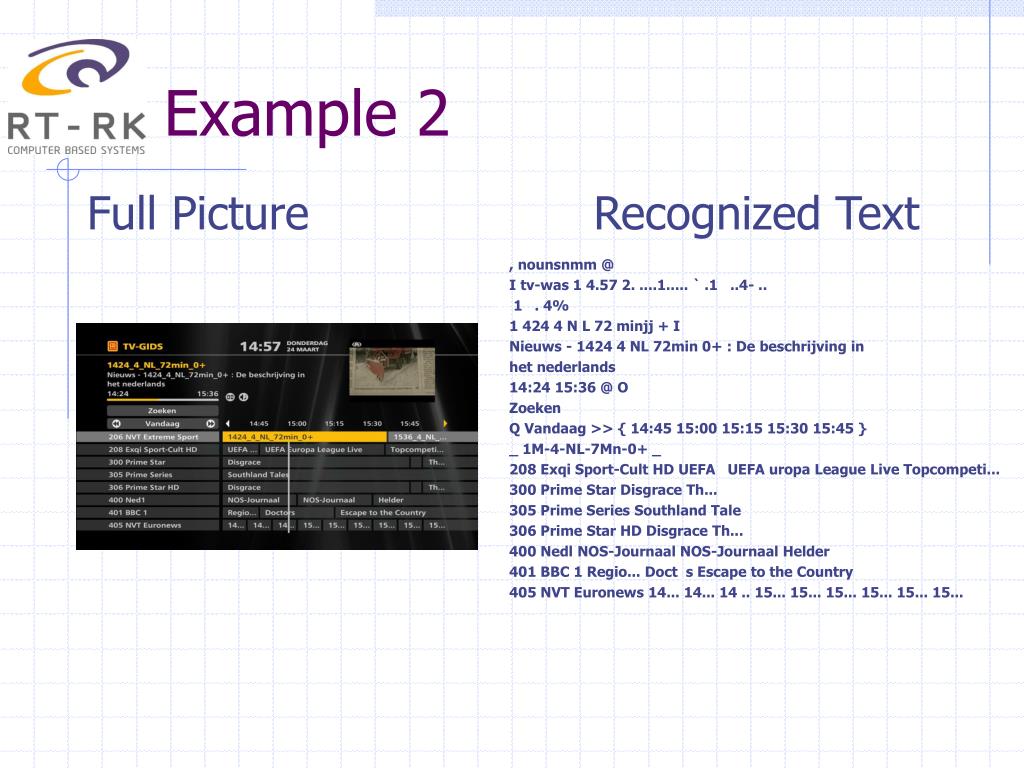Click recognized line starting '401 BBC 1 Regio...'
The image size is (1024, 768).
[681, 572]
